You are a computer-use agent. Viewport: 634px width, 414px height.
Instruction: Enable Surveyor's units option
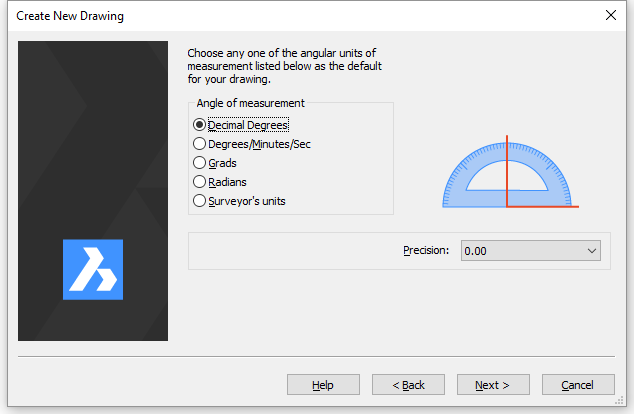239,201
